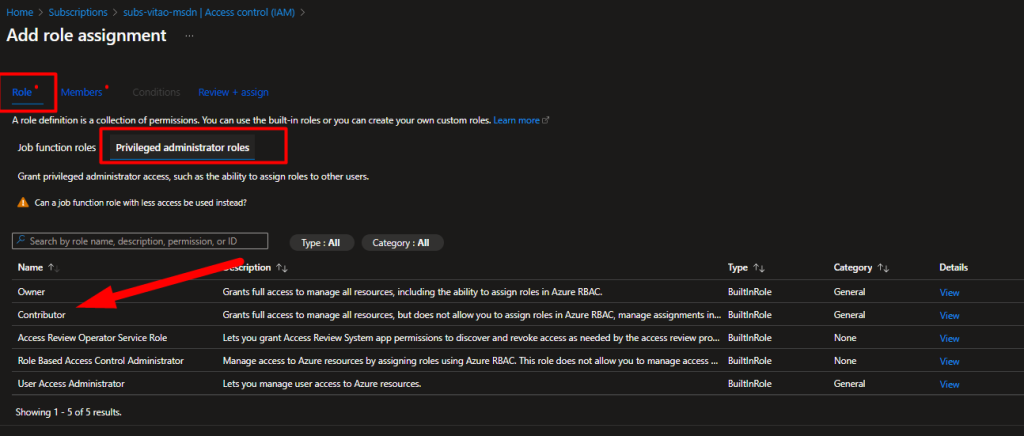Screen dimensions: 1024x436
Task: Sort by Category column arrows
Action: click(883, 268)
